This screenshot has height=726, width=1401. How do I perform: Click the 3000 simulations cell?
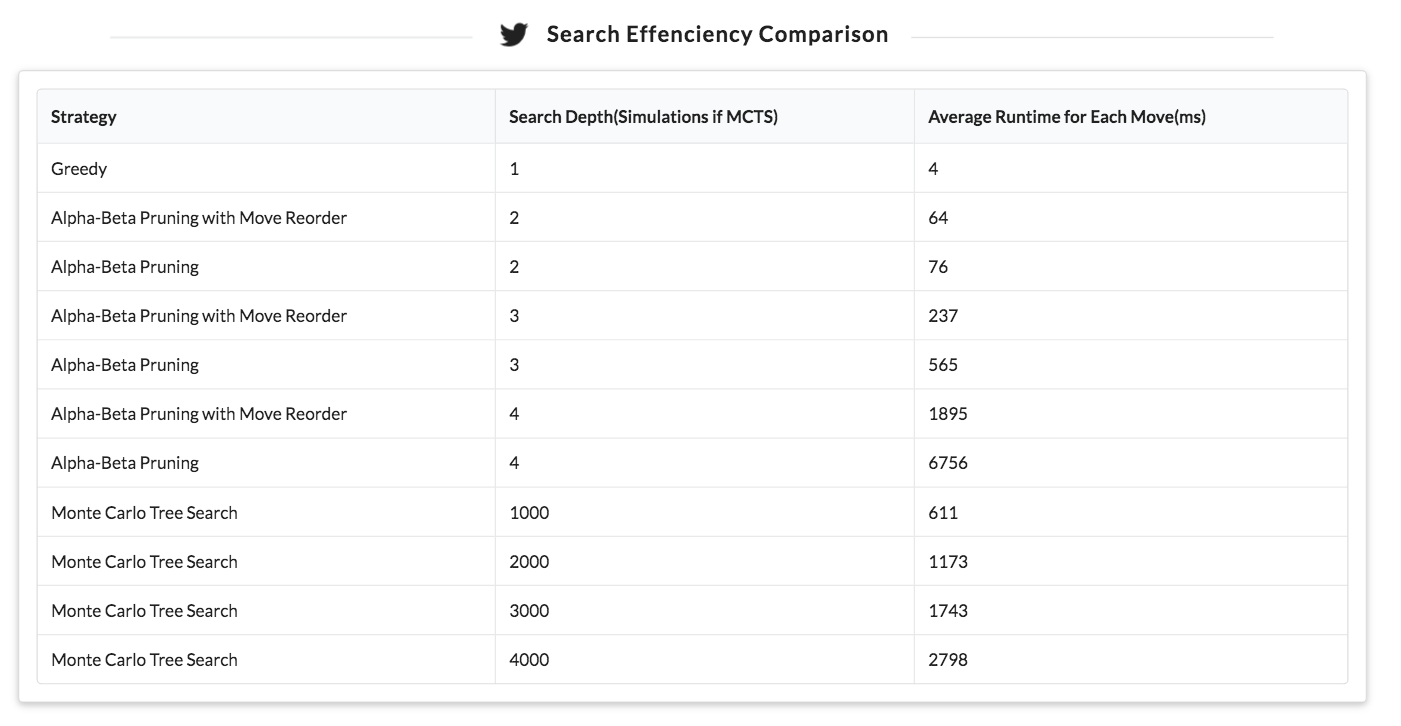[x=529, y=611]
